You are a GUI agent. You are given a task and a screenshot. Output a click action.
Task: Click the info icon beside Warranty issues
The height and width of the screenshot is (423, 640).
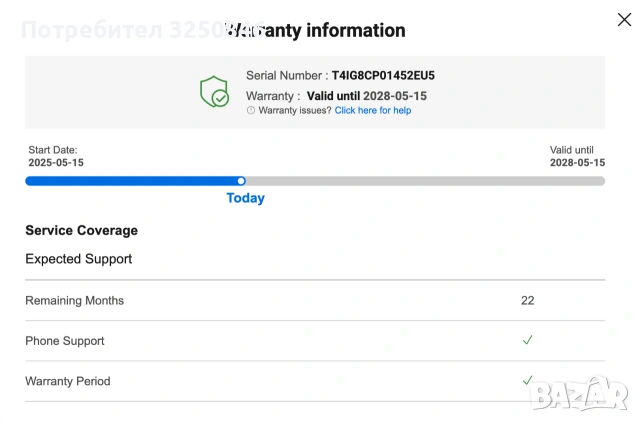point(251,110)
